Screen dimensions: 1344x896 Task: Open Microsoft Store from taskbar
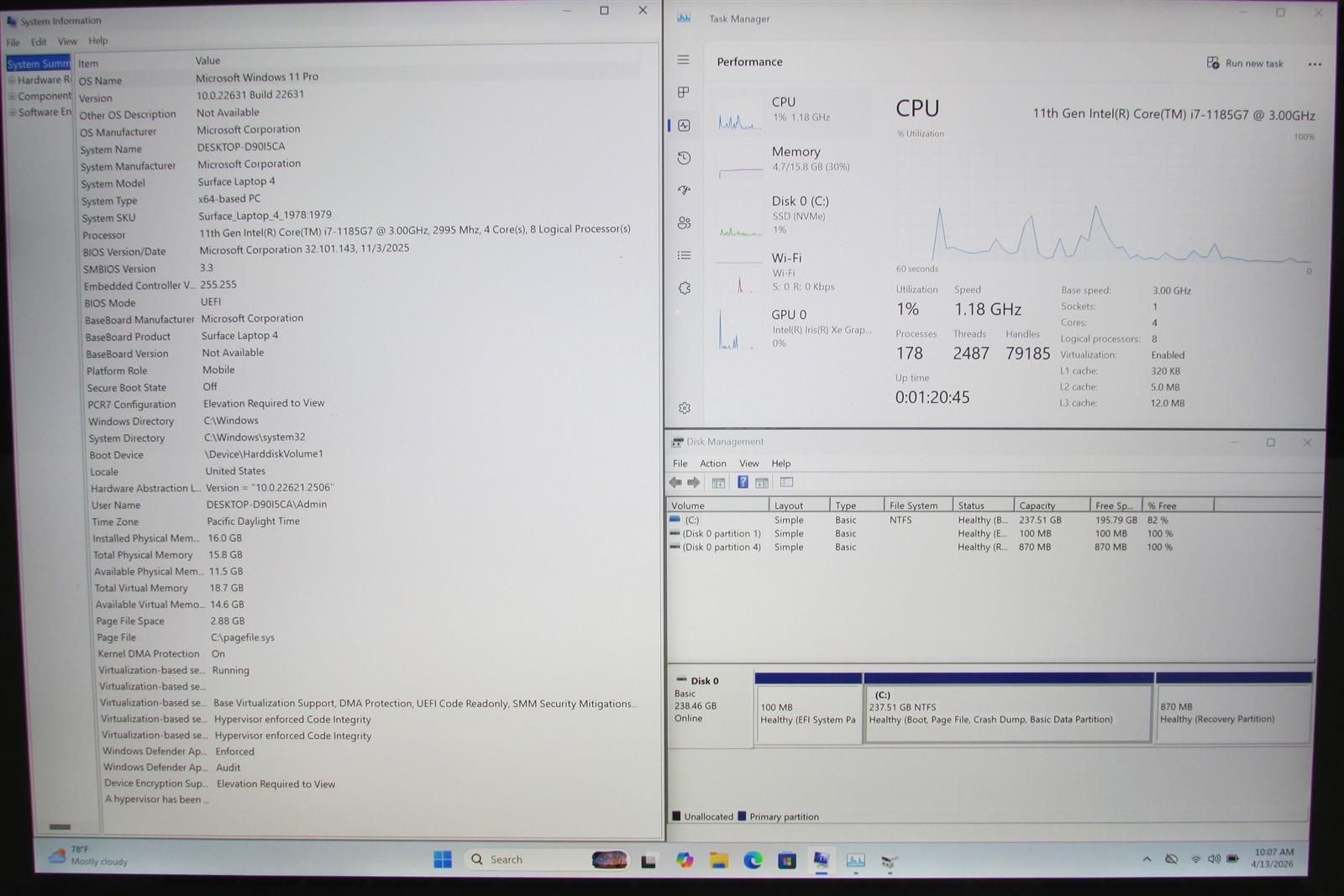click(x=787, y=861)
